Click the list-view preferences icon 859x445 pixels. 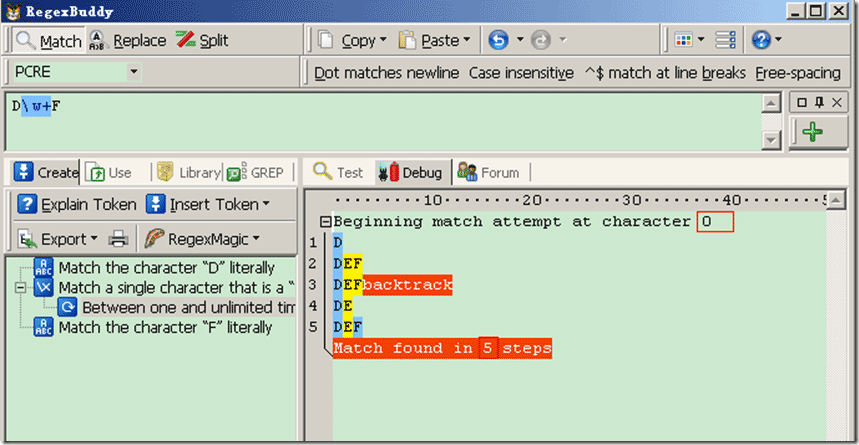[725, 40]
